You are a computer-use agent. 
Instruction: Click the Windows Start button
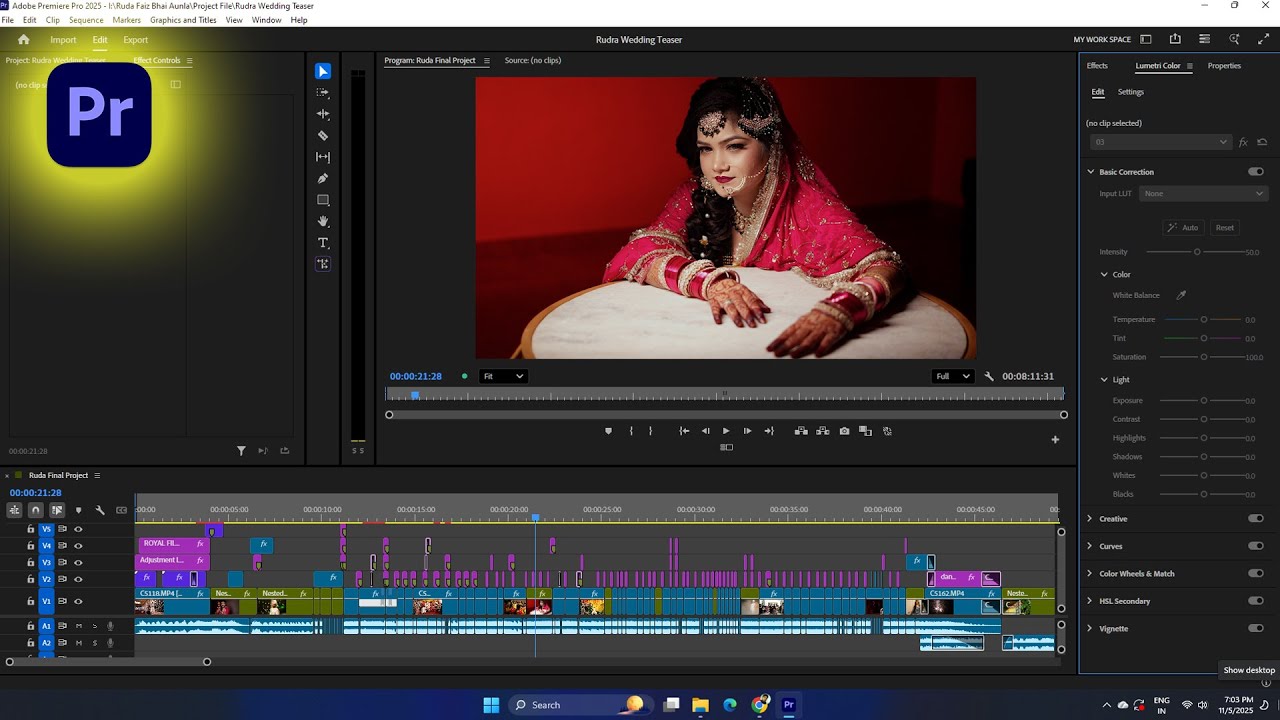click(491, 705)
